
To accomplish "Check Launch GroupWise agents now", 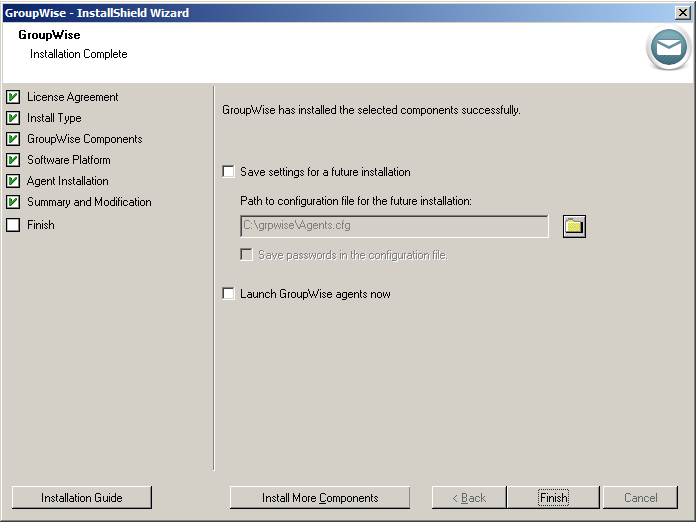I will (229, 294).
